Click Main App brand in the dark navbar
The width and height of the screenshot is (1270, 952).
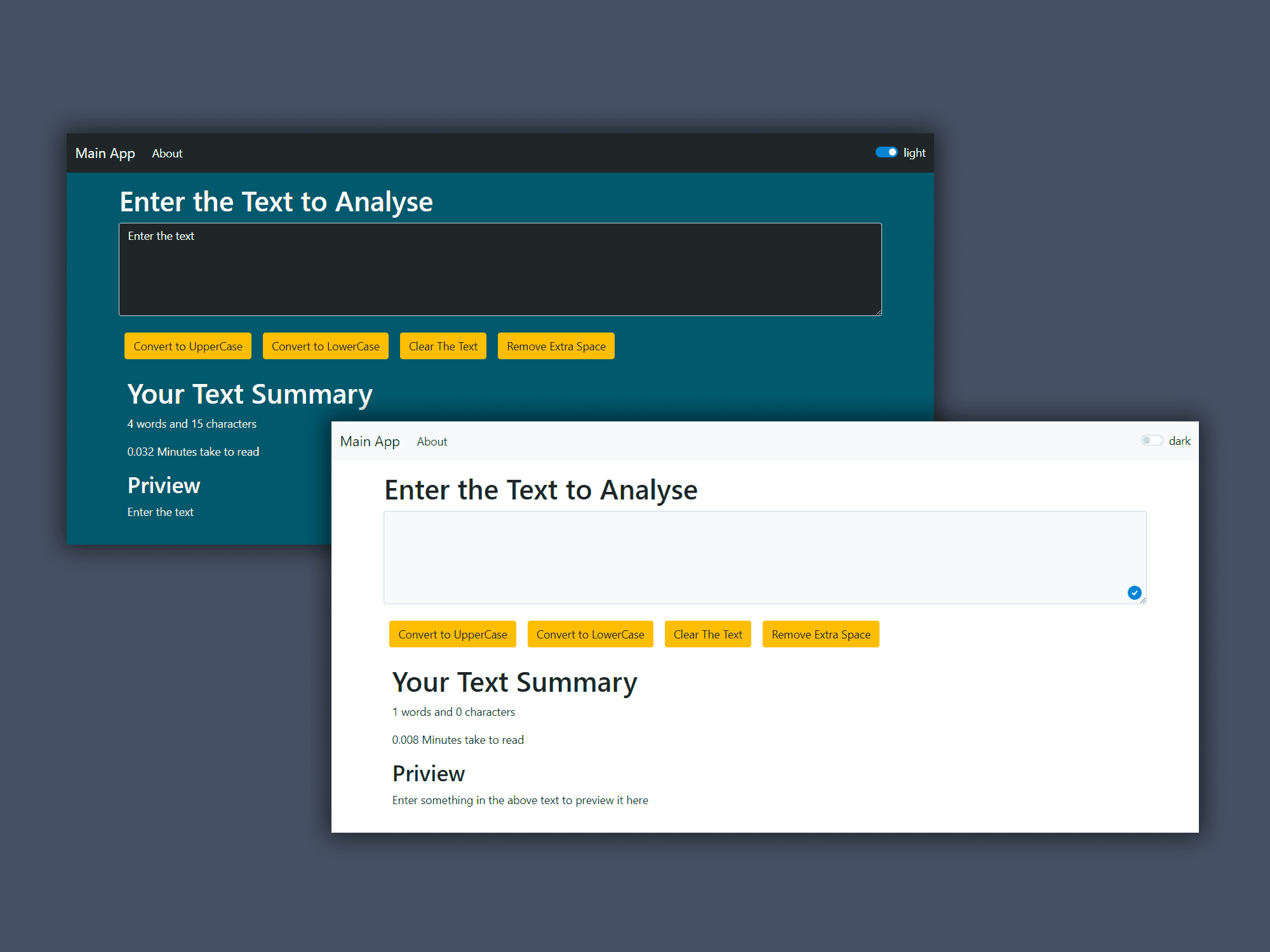(105, 154)
